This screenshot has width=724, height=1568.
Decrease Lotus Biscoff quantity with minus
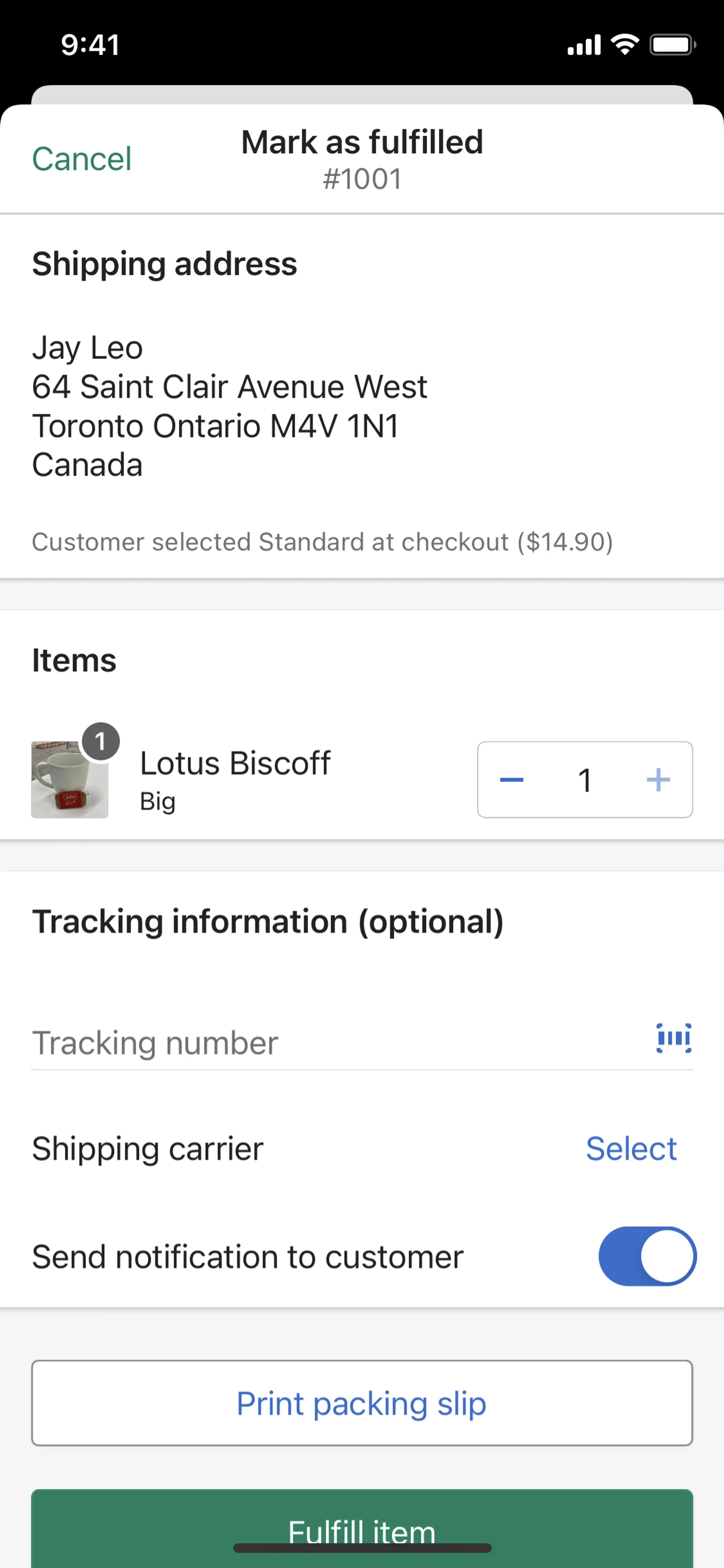tap(512, 780)
